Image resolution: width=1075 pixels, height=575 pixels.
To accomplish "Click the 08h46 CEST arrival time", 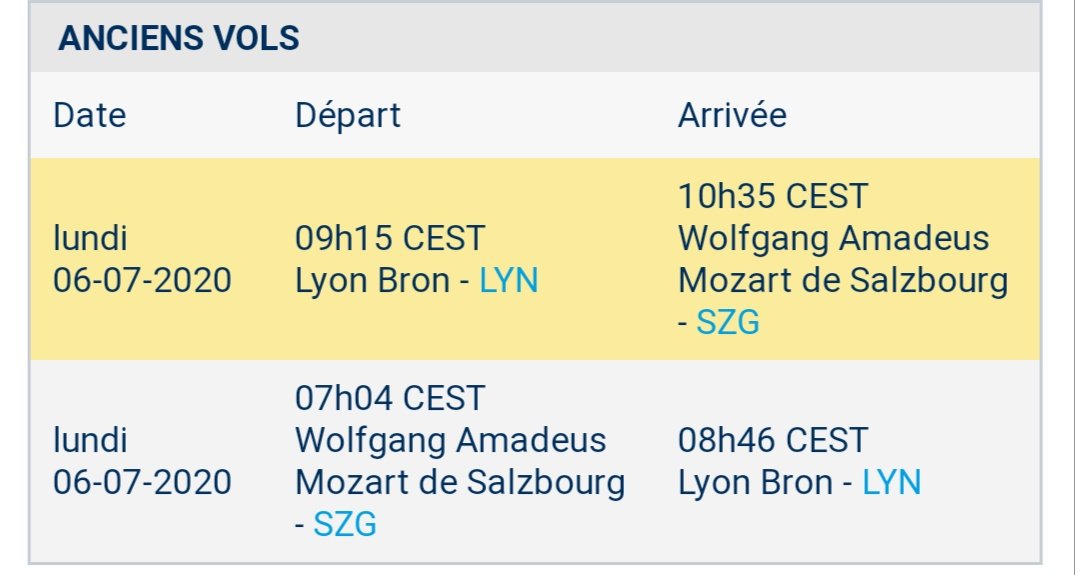I will [773, 440].
